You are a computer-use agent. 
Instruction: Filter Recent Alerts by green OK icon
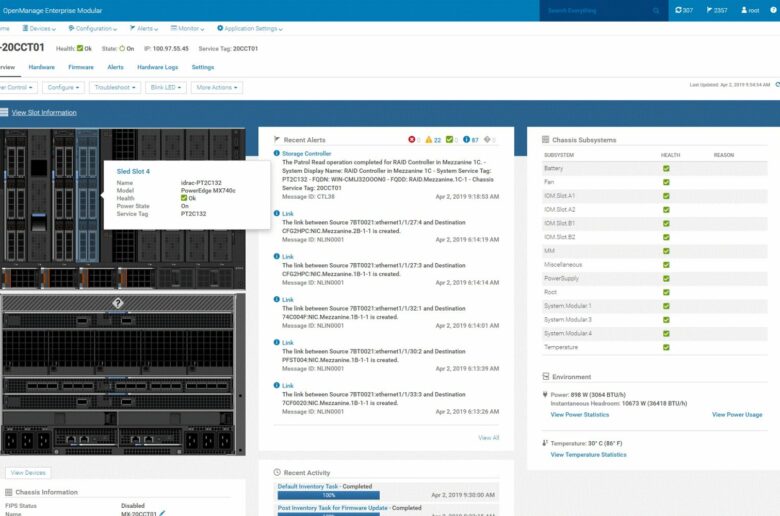click(449, 139)
